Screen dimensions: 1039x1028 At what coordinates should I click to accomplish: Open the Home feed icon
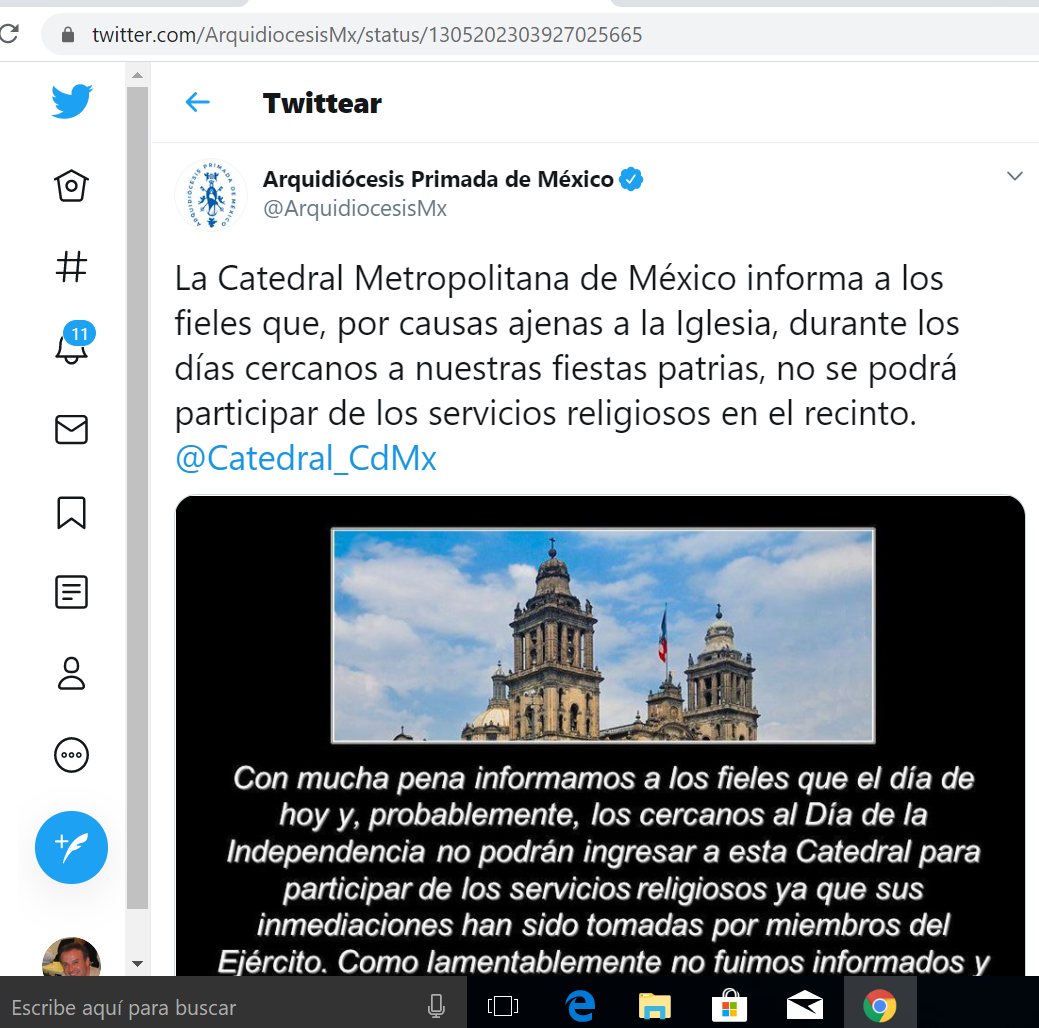72,186
